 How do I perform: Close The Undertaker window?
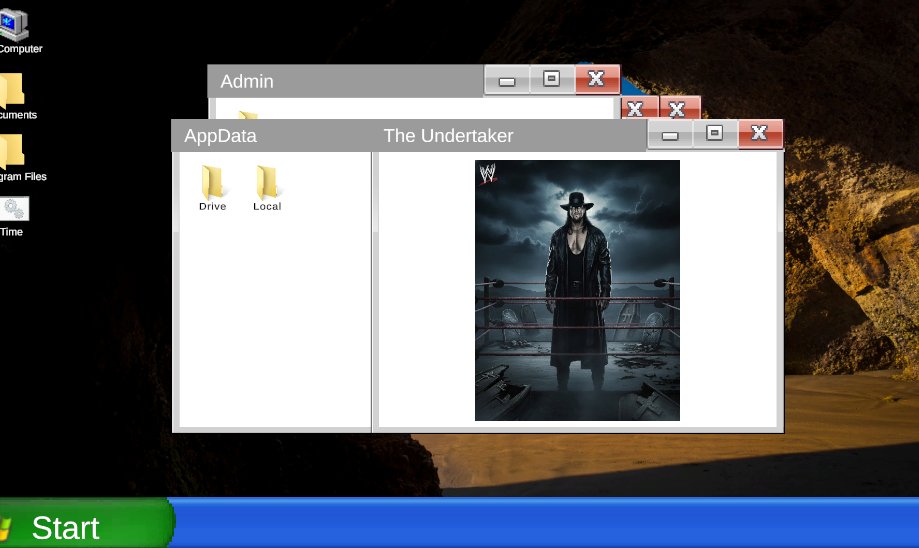click(760, 134)
